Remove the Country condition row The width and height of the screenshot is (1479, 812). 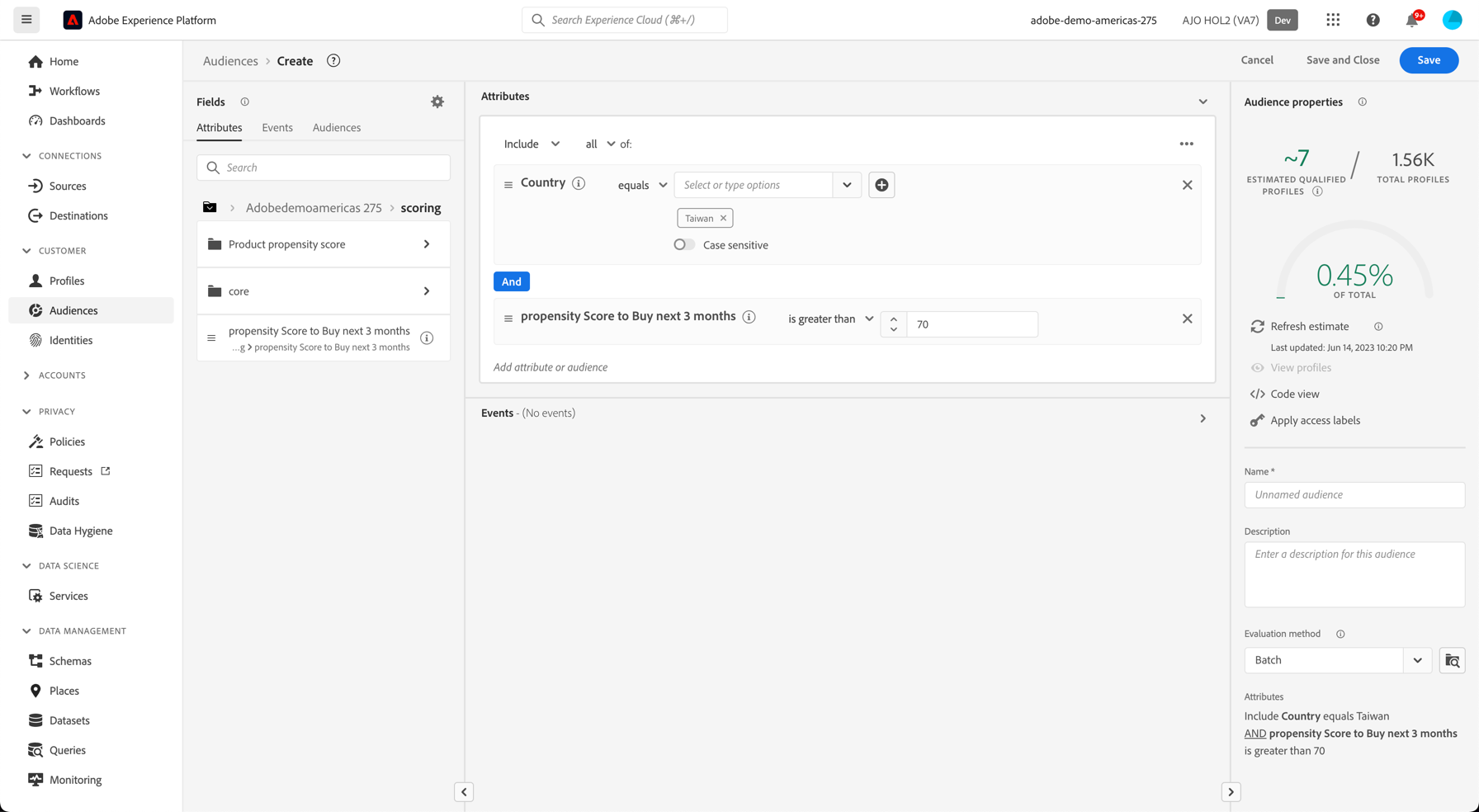[x=1187, y=185]
